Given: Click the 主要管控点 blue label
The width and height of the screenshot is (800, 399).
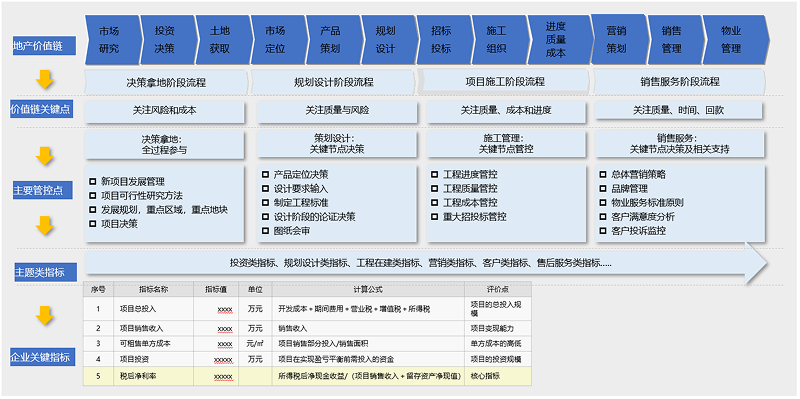Looking at the screenshot, I should pyautogui.click(x=42, y=191).
